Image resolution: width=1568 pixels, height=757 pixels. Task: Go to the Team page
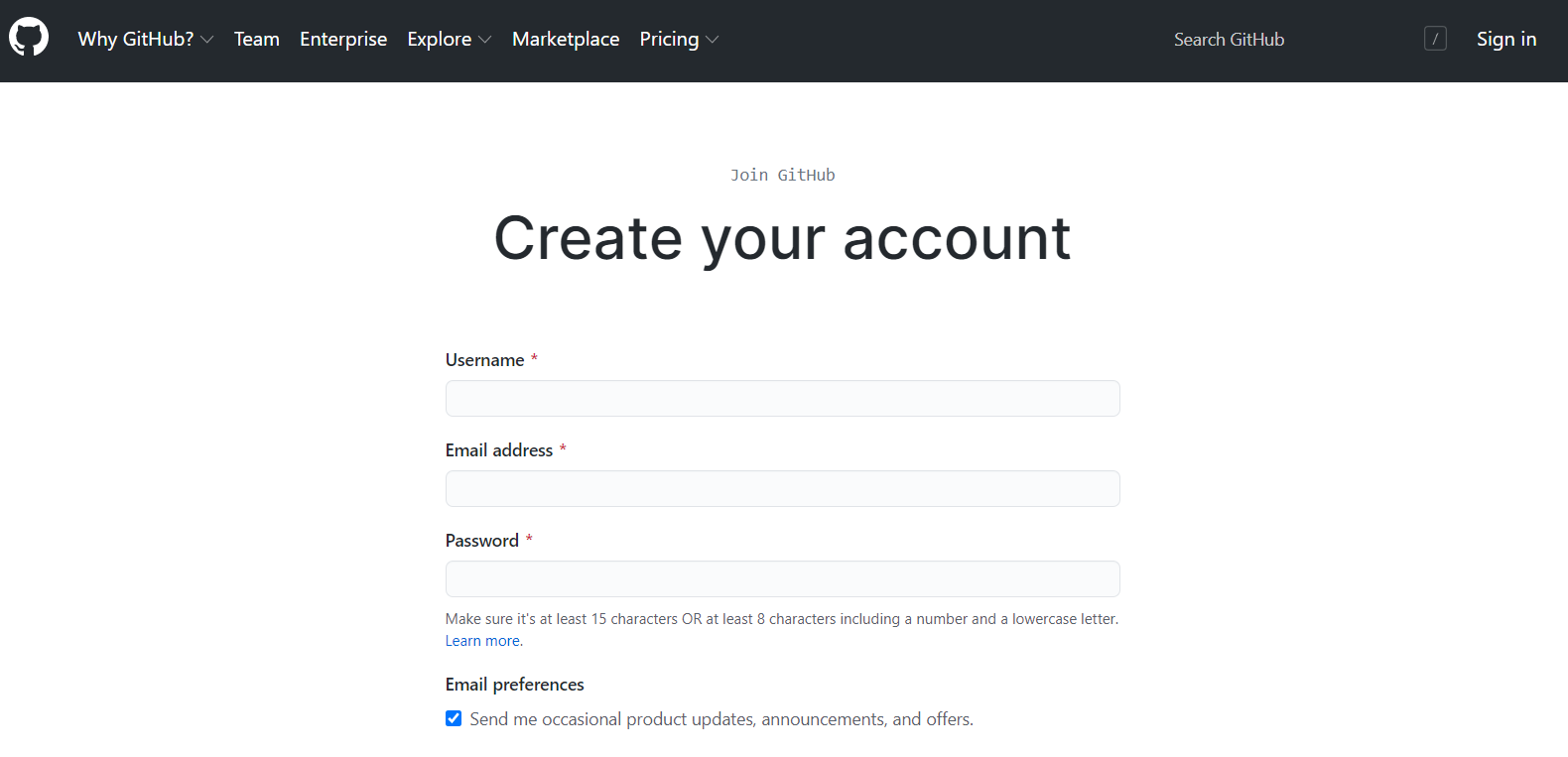coord(257,39)
